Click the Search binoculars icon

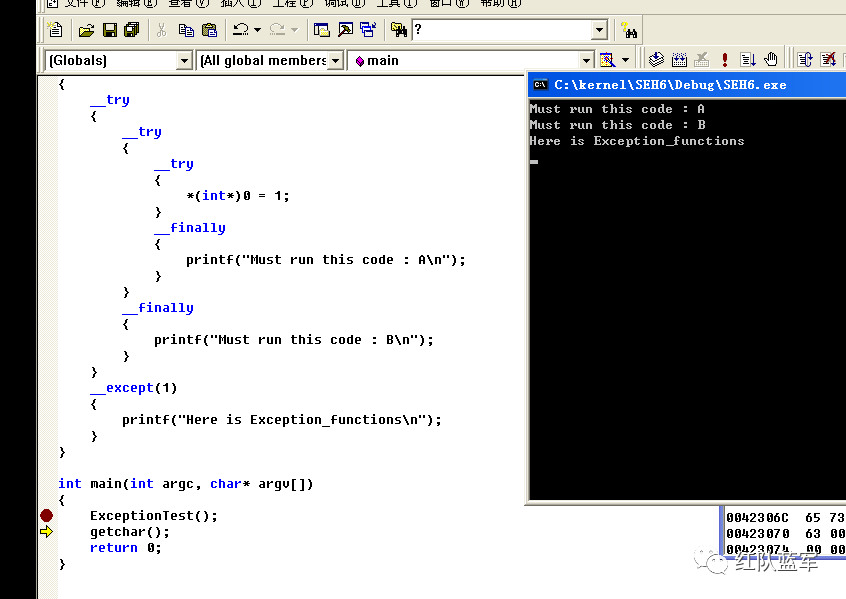pos(629,30)
